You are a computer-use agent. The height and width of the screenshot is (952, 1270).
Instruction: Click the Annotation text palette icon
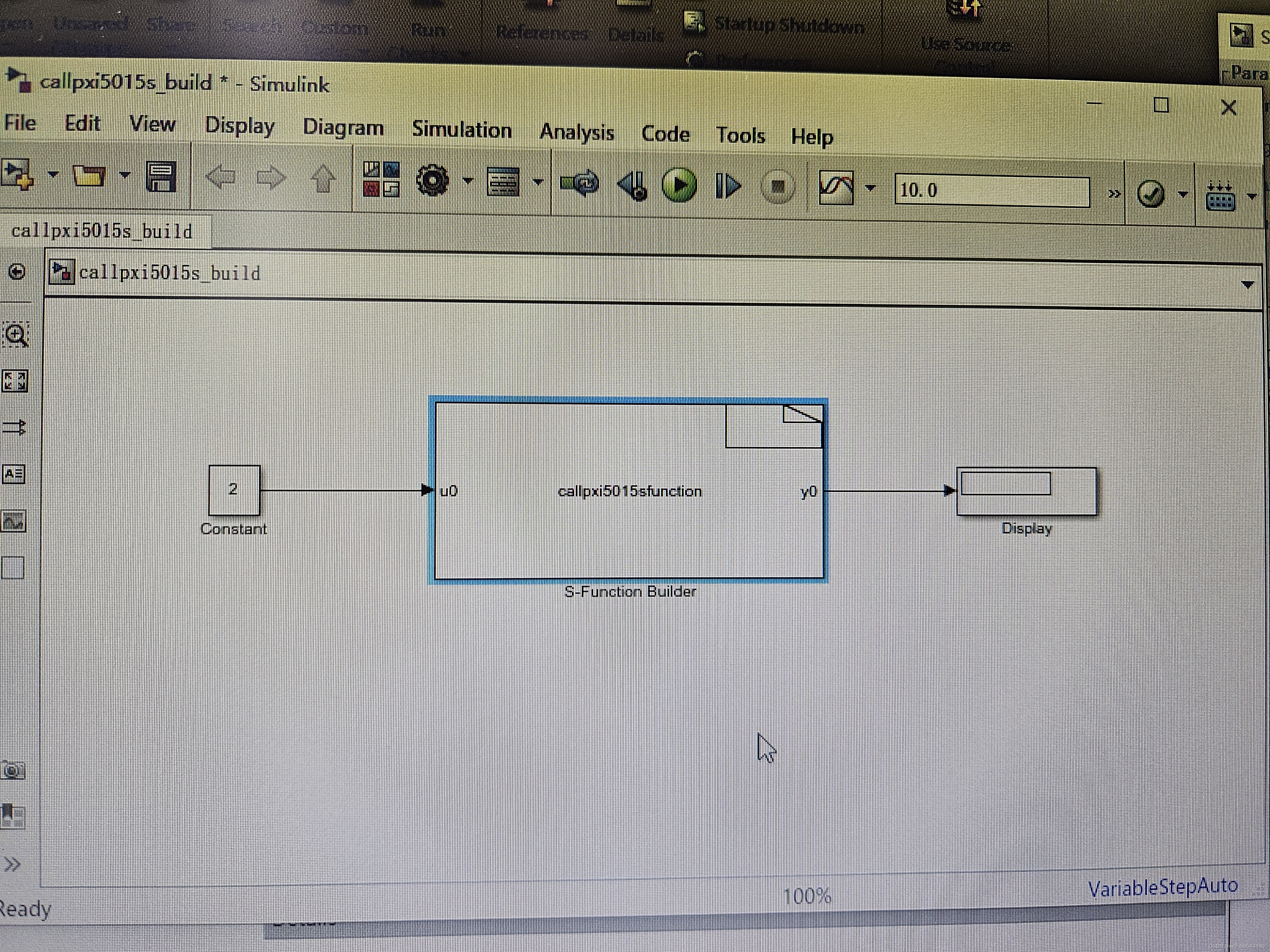[14, 474]
